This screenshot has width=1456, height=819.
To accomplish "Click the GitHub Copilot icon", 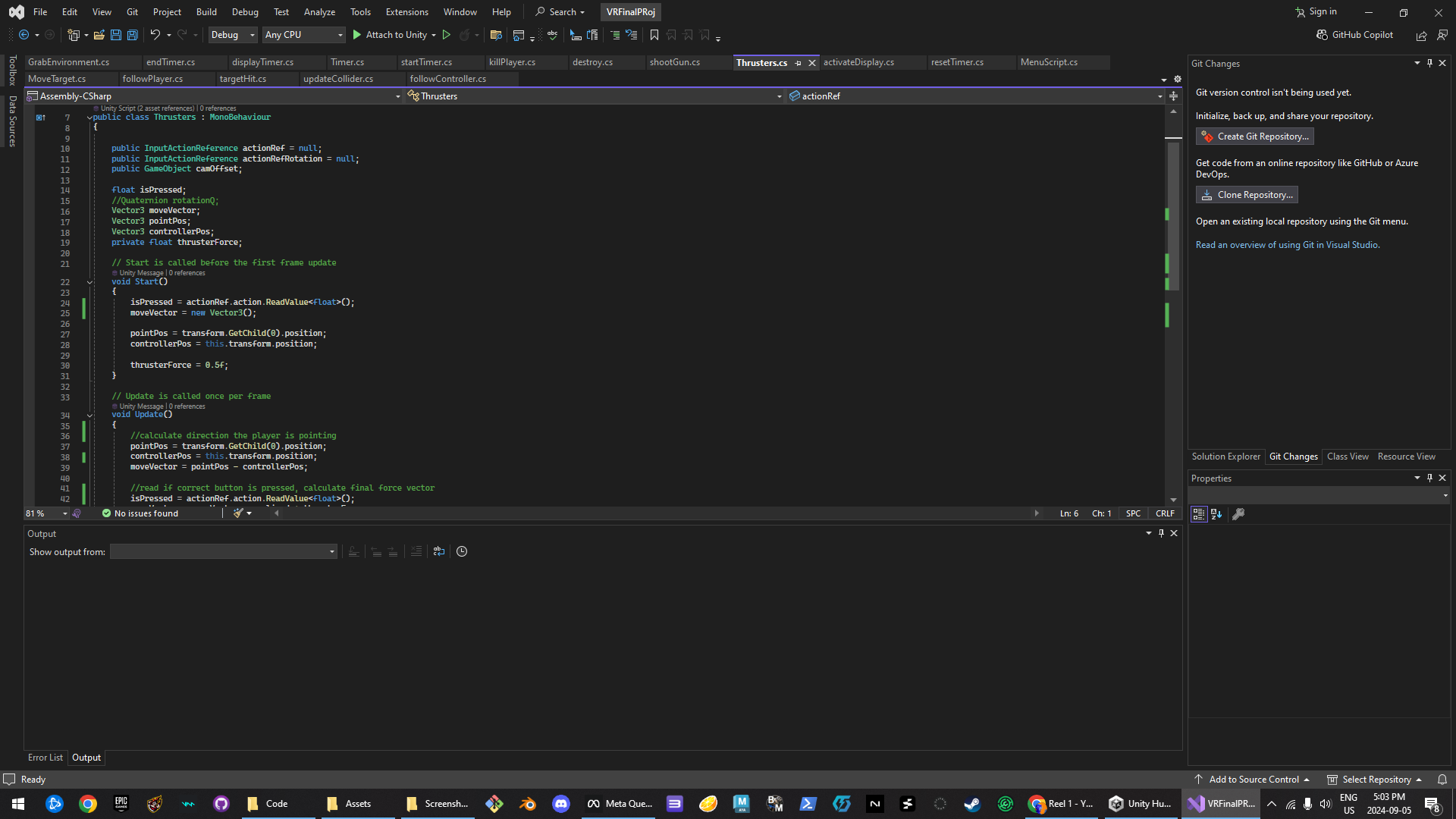I will pos(1322,35).
